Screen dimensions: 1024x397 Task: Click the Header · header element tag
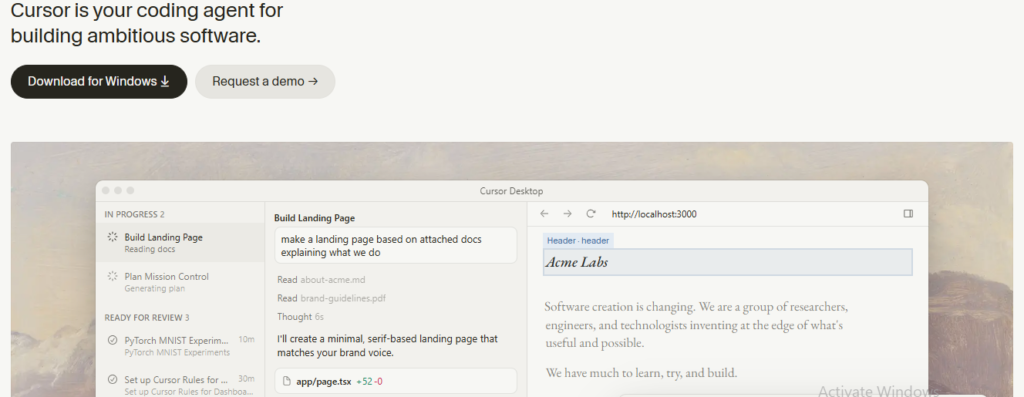578,240
